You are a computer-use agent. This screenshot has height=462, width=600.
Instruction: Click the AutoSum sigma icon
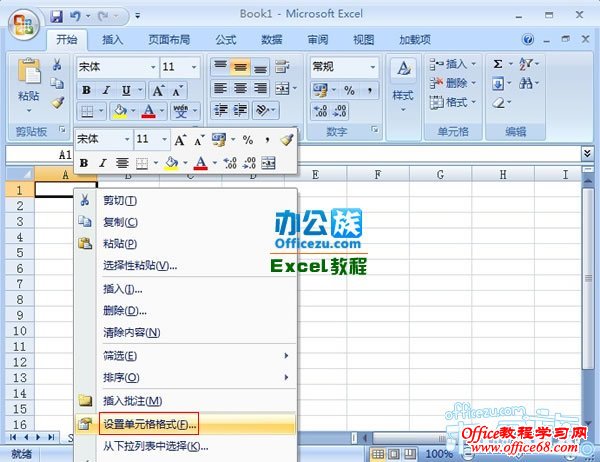coord(497,64)
